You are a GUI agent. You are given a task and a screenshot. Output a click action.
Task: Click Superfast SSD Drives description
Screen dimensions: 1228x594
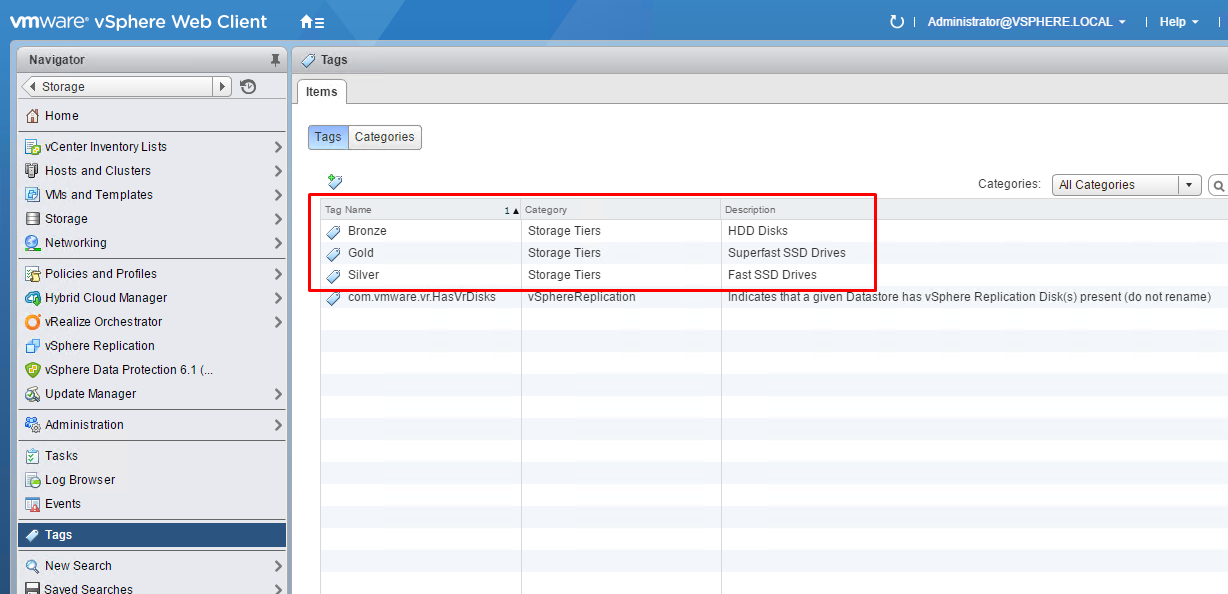pyautogui.click(x=787, y=253)
